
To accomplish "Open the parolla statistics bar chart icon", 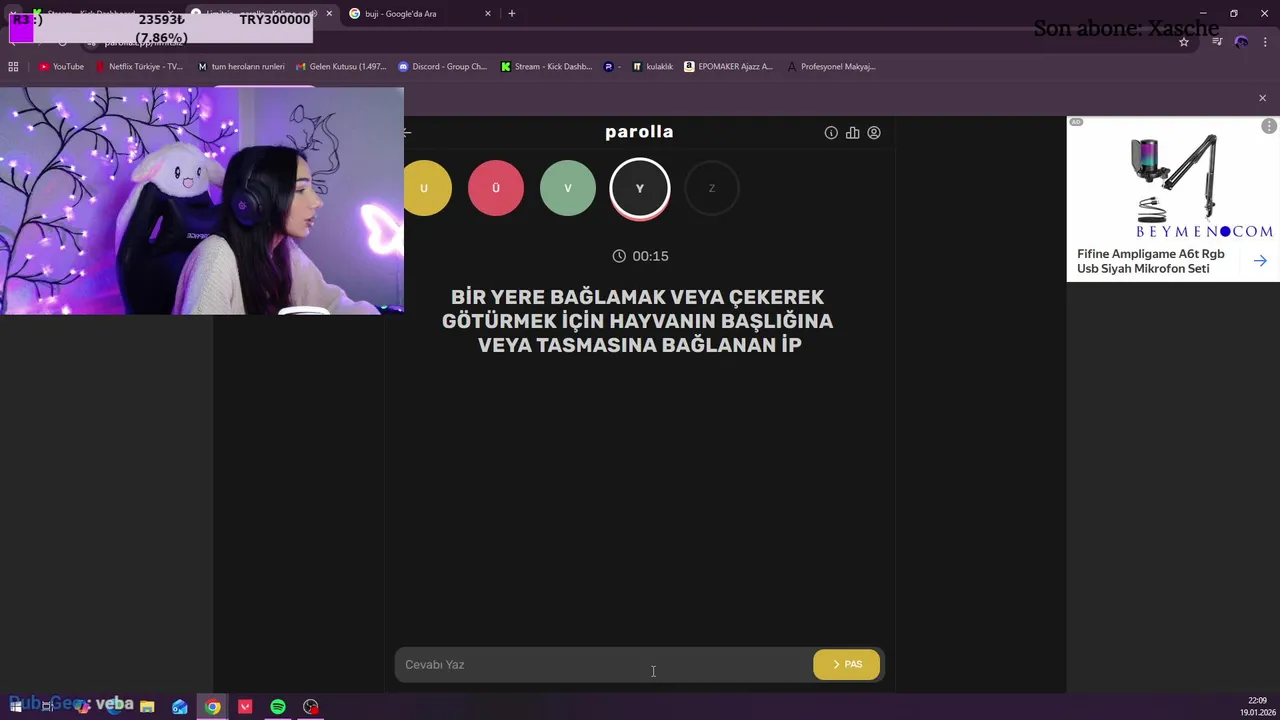I will (x=852, y=132).
